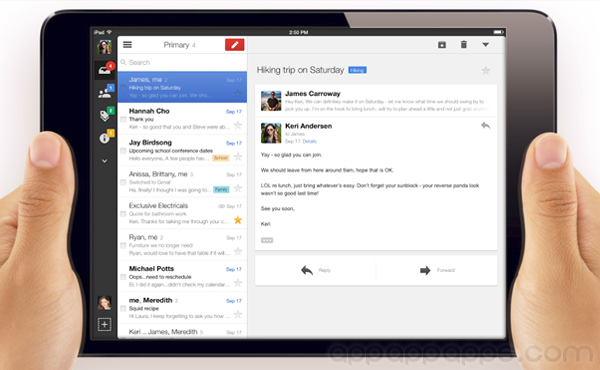This screenshot has width=600, height=370.
Task: Check the Michael Potts message checkbox
Action: (123, 277)
